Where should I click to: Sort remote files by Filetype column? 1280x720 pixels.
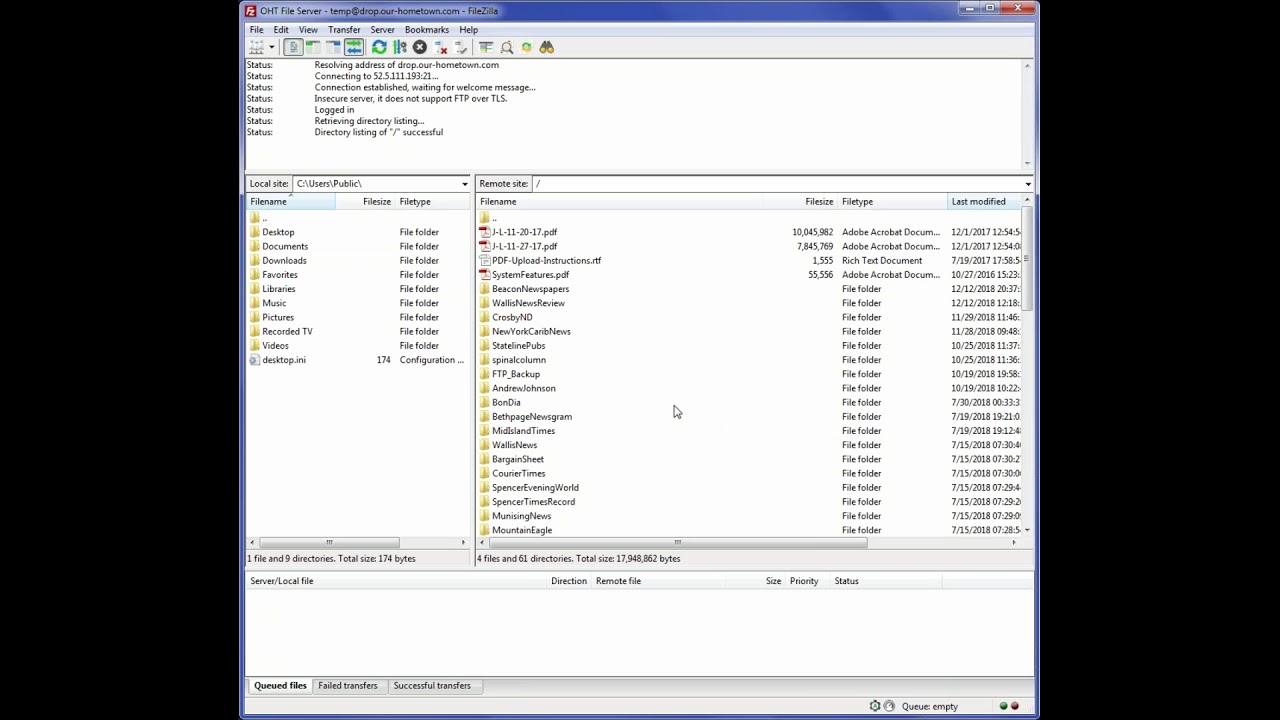coord(892,202)
